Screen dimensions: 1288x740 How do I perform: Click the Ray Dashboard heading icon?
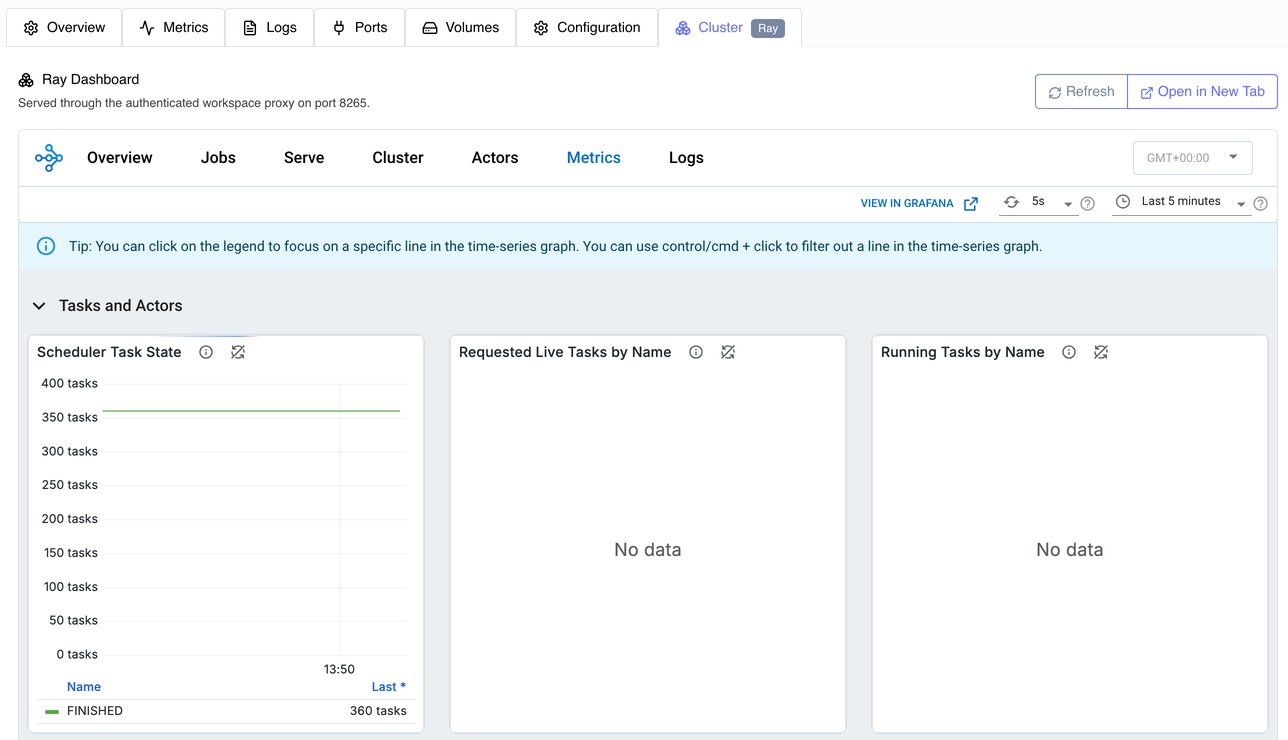click(x=26, y=80)
